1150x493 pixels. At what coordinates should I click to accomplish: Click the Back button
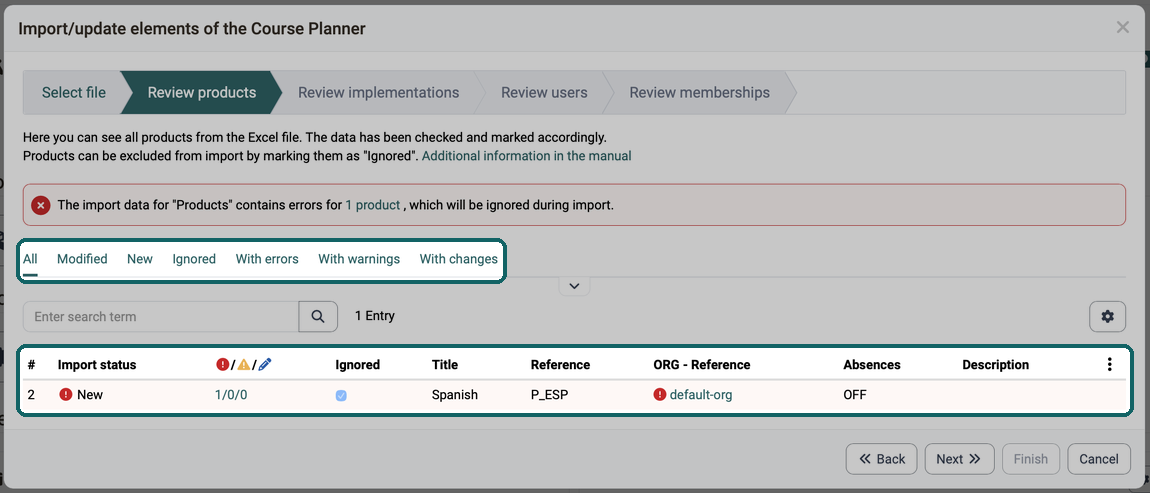(882, 459)
